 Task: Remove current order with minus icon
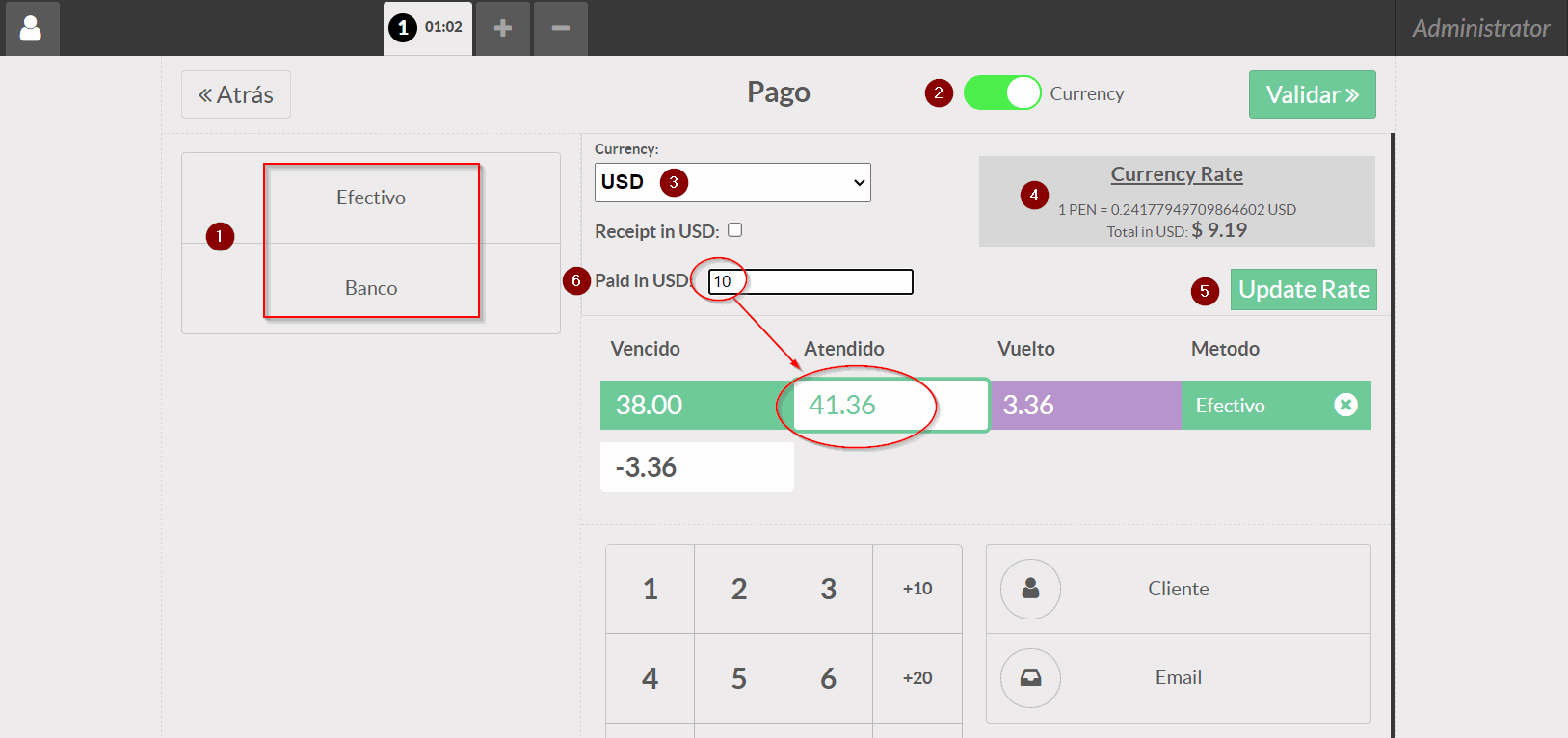click(560, 28)
